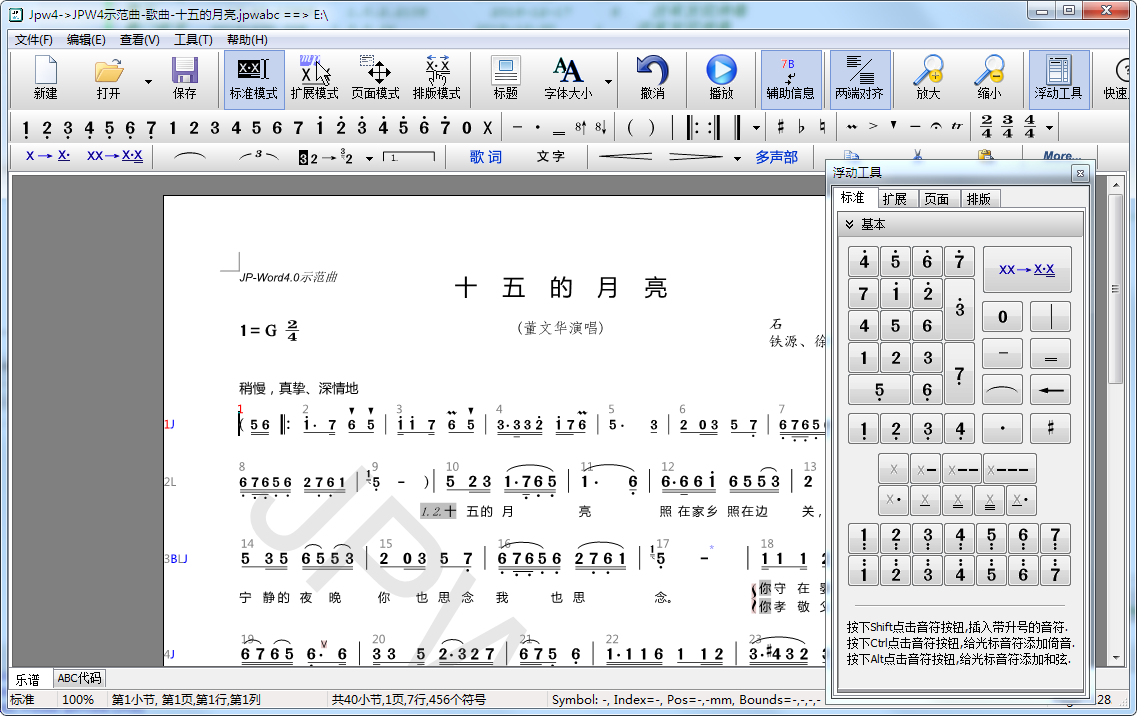
Task: Open the 工具(T) menu
Action: pos(193,40)
